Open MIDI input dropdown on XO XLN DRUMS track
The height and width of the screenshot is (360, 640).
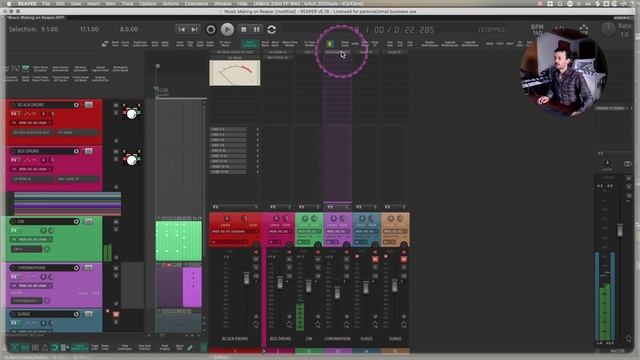pos(32,122)
